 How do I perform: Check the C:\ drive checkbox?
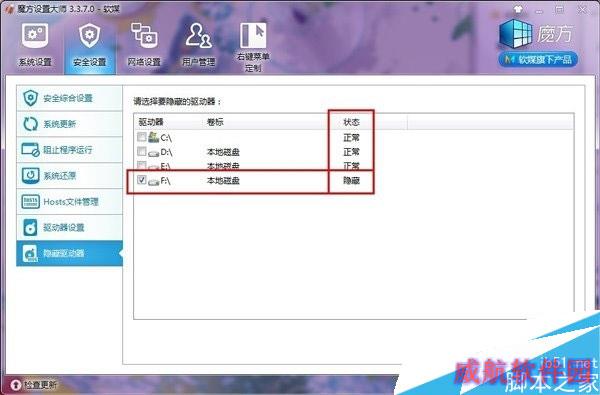click(x=142, y=137)
